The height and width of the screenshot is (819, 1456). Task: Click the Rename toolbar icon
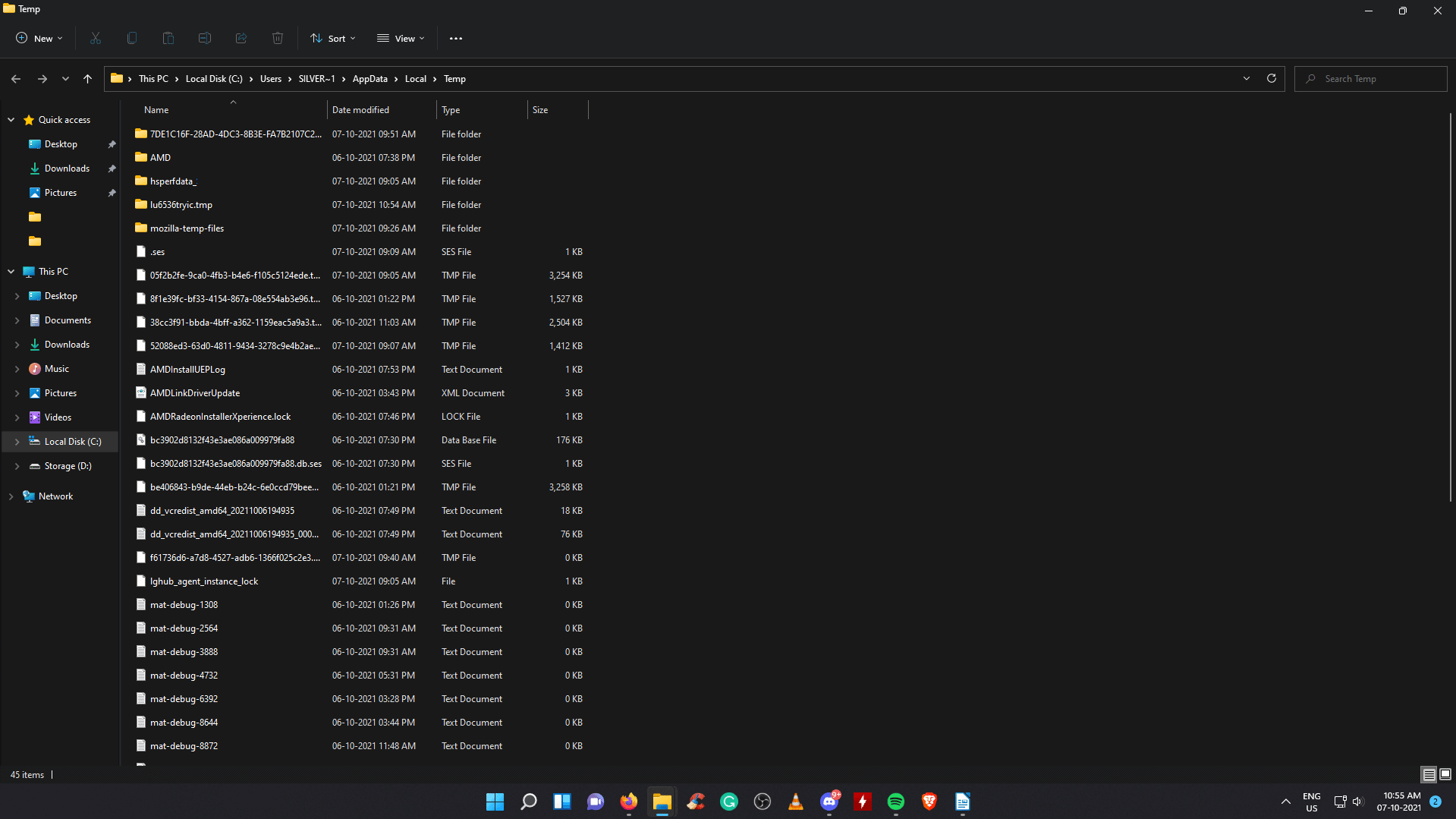tap(205, 38)
